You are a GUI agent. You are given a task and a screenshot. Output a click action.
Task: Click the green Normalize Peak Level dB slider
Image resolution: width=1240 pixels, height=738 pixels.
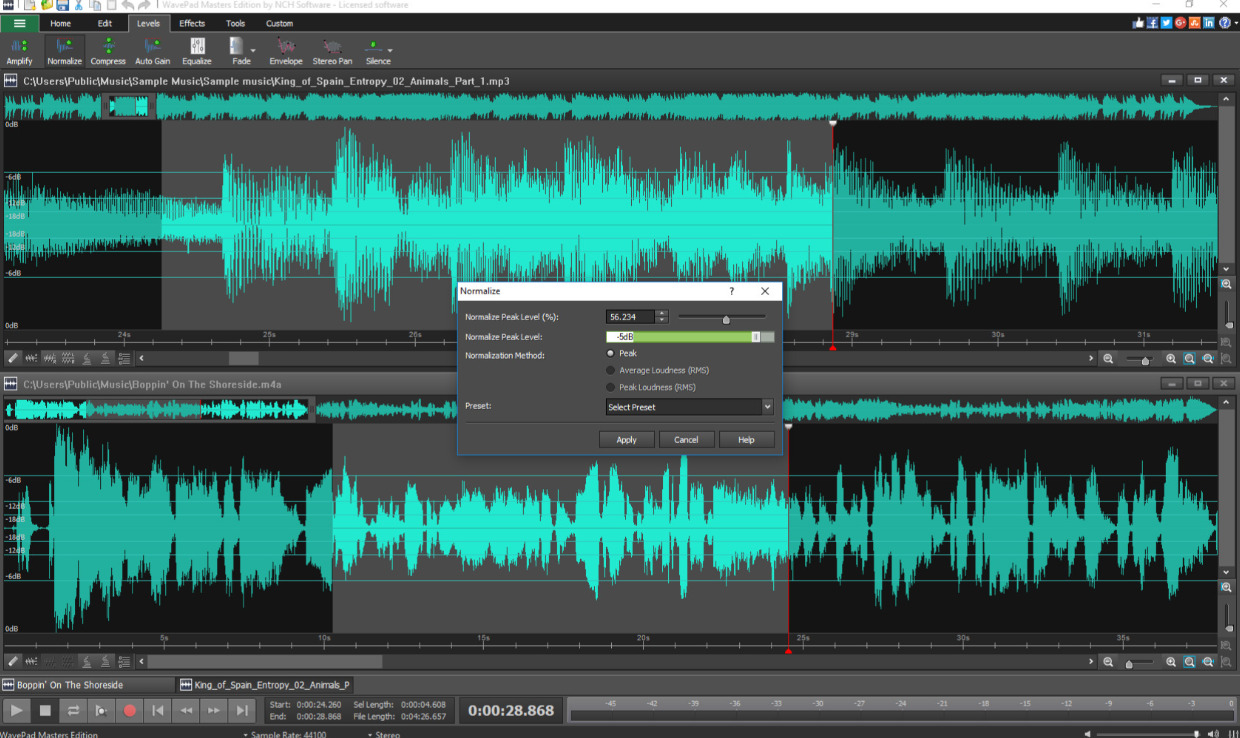[690, 337]
